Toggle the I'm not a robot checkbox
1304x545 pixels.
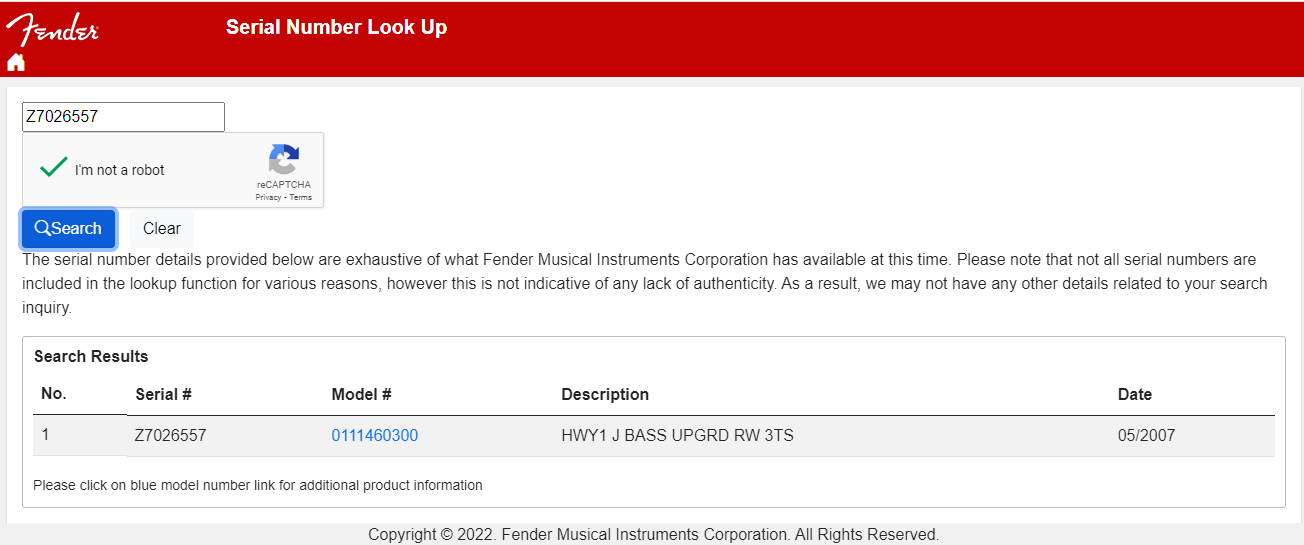pyautogui.click(x=53, y=168)
